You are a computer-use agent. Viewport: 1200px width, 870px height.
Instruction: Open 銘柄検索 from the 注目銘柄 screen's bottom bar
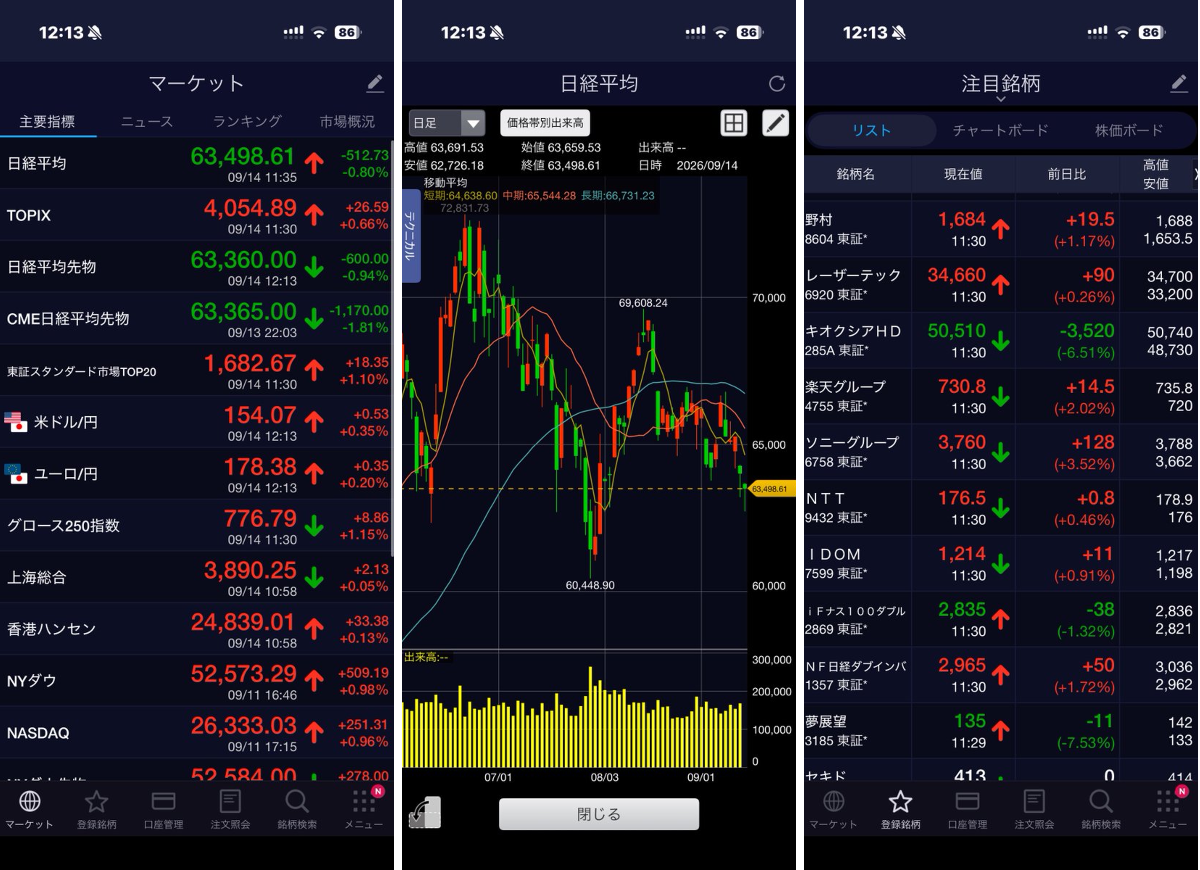click(x=1101, y=809)
